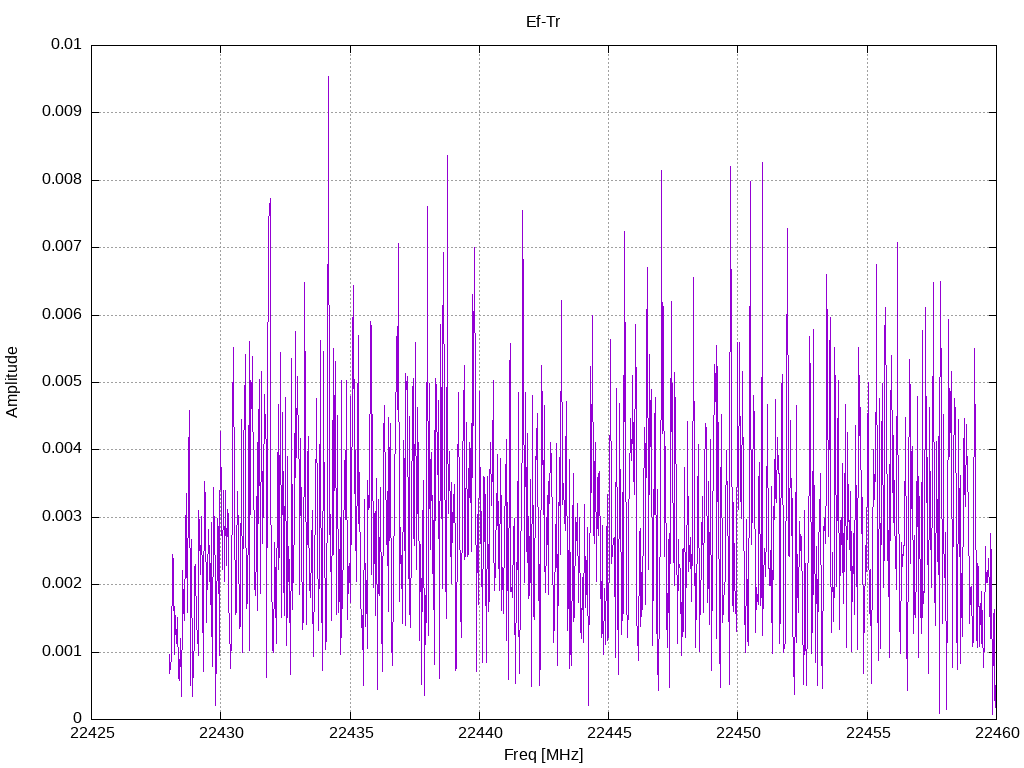The image size is (1024, 768).
Task: Click x-axis tick label 22440
Action: [480, 733]
